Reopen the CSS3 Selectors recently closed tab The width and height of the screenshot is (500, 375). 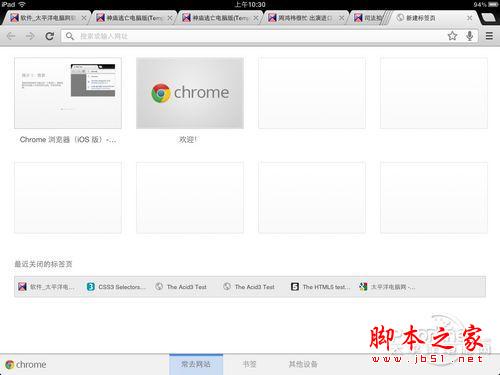[x=116, y=287]
